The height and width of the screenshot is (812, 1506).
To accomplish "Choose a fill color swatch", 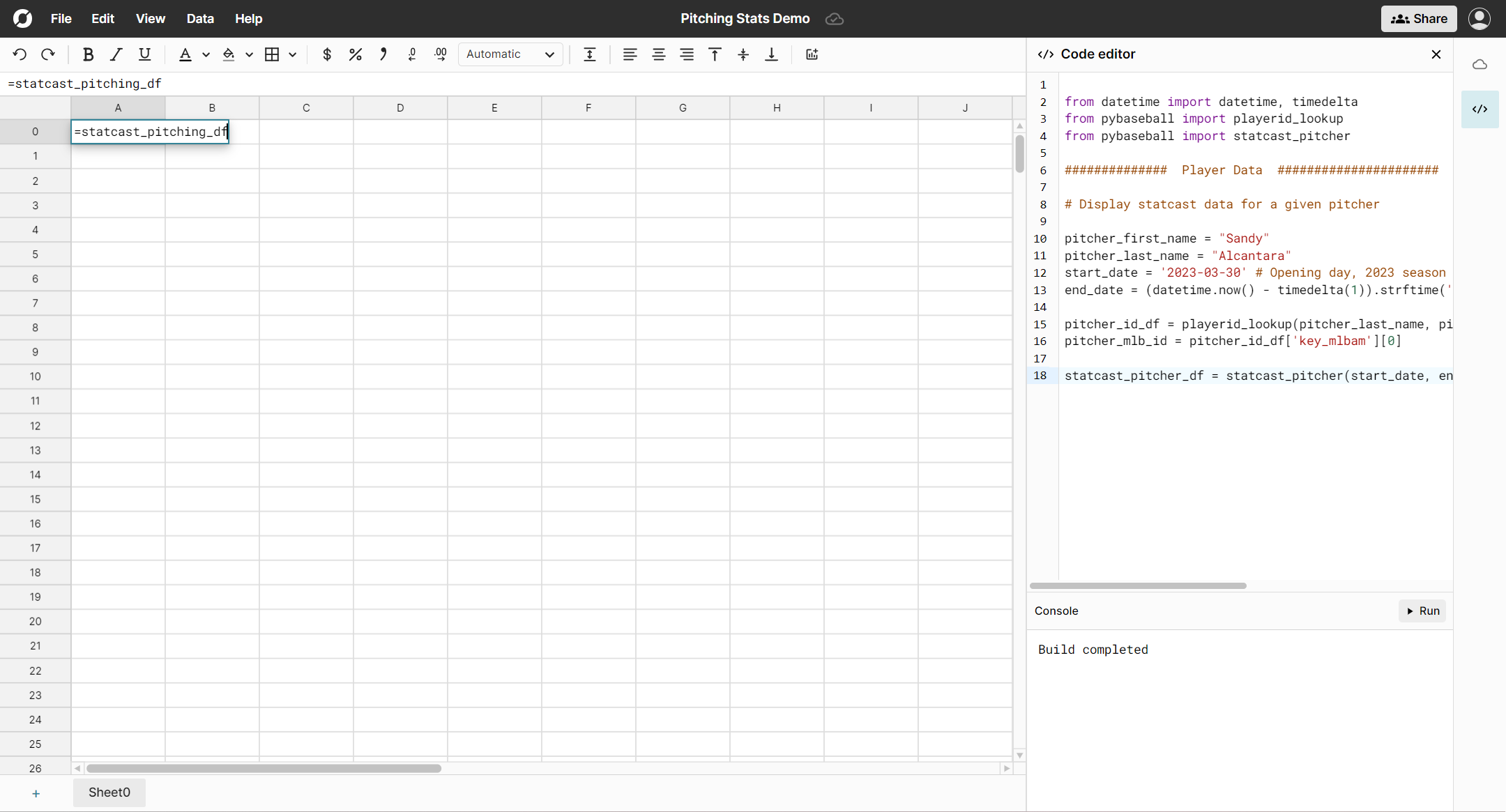I will tap(230, 54).
